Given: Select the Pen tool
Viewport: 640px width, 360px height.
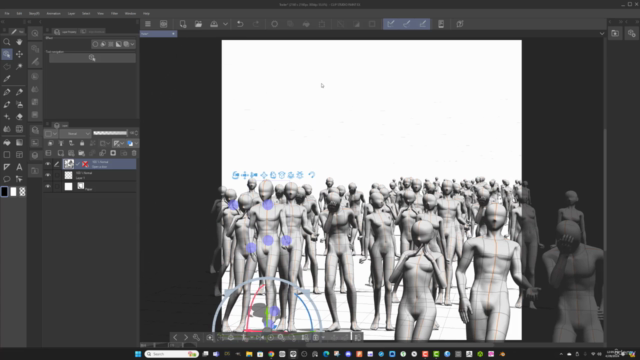Looking at the screenshot, I should tap(7, 92).
